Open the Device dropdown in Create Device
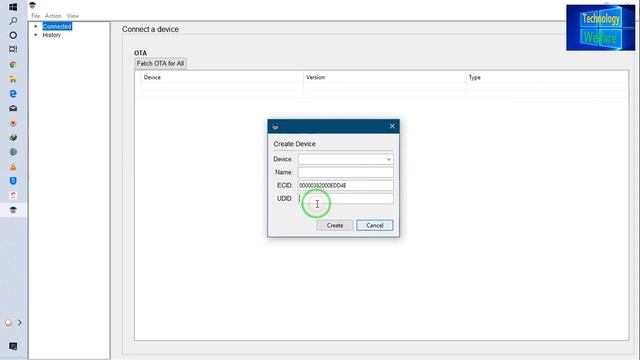 (x=346, y=159)
